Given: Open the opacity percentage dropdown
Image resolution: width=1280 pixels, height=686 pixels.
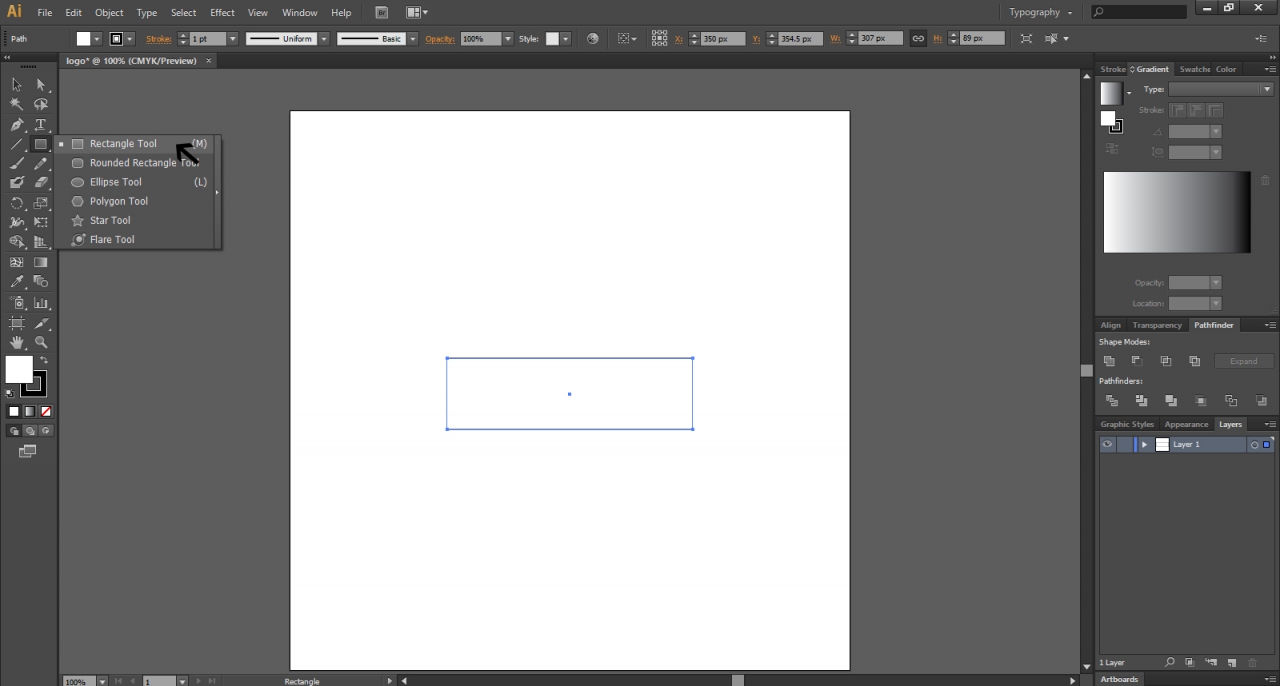Looking at the screenshot, I should (x=508, y=39).
